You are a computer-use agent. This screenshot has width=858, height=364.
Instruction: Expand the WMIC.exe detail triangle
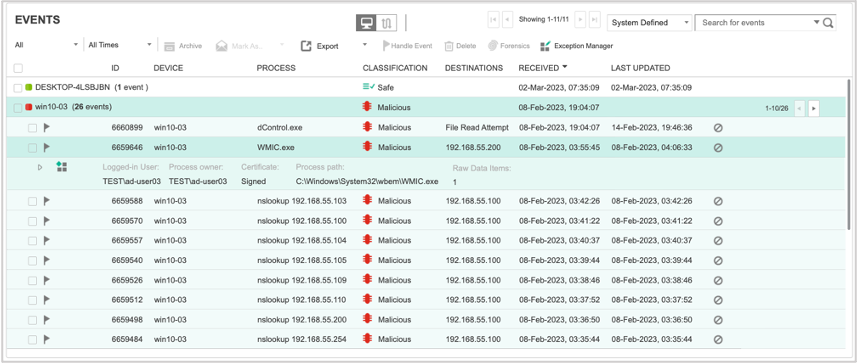click(39, 167)
